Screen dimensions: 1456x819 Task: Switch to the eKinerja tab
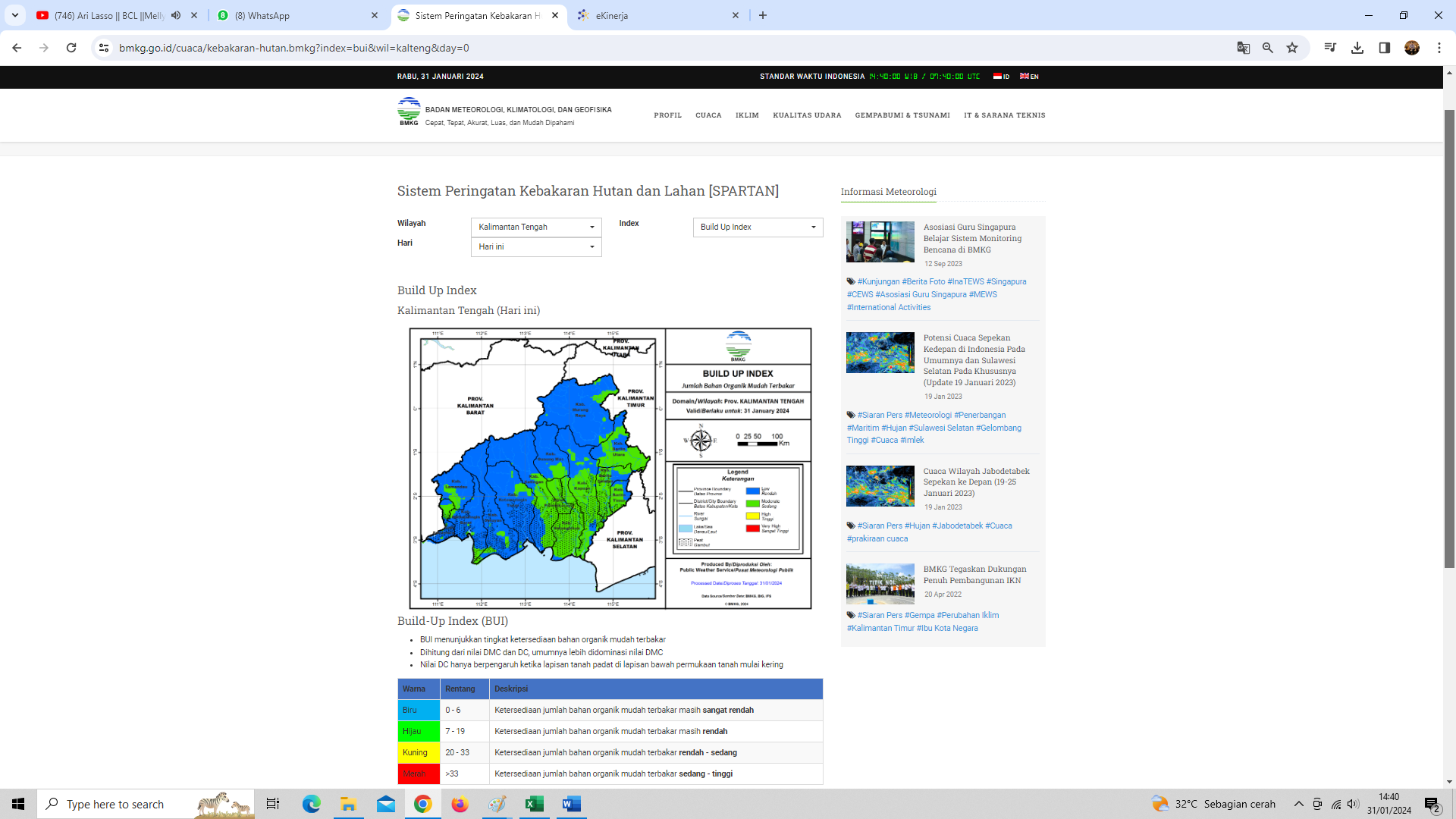click(658, 15)
